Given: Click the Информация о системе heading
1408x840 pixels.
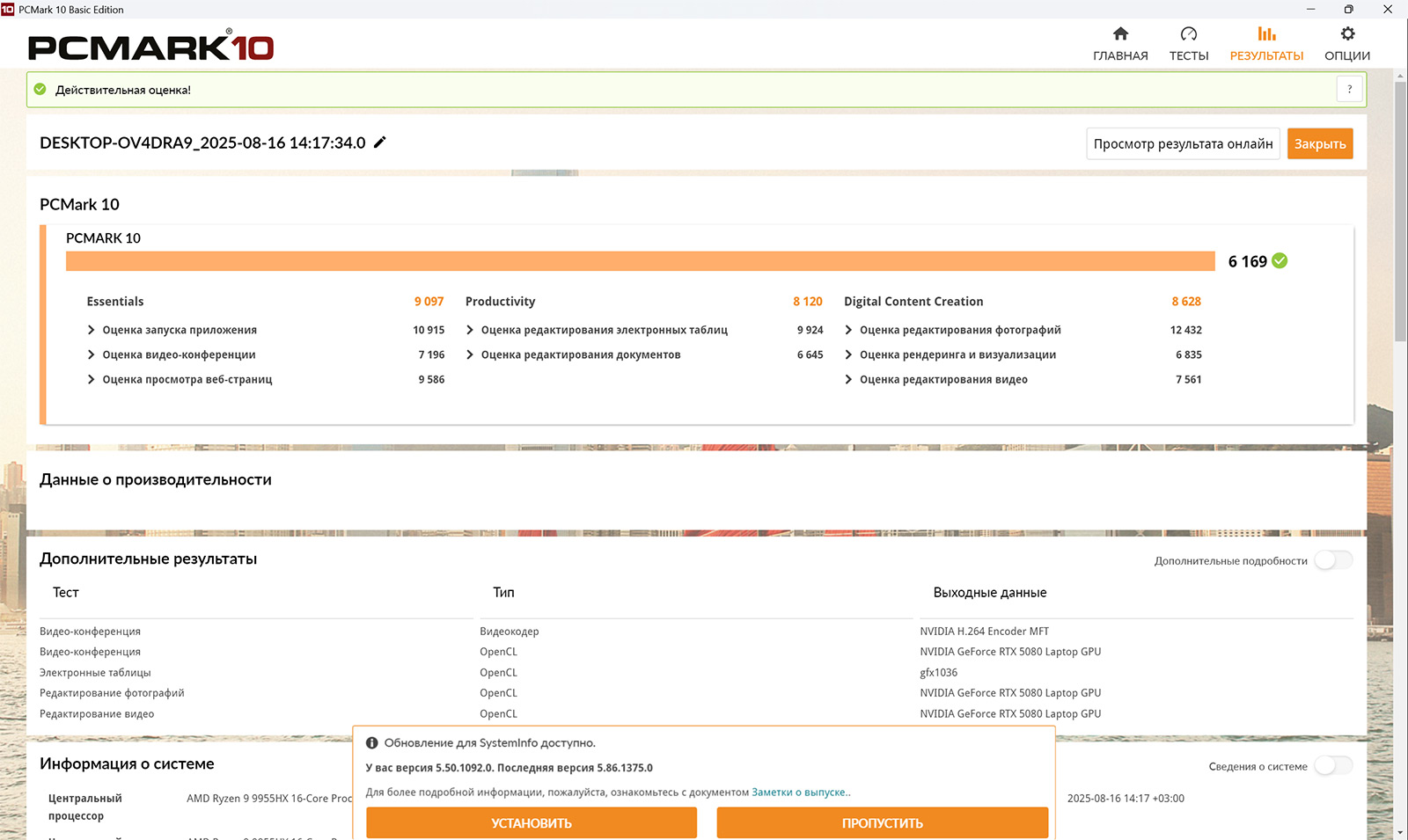Looking at the screenshot, I should coord(127,763).
